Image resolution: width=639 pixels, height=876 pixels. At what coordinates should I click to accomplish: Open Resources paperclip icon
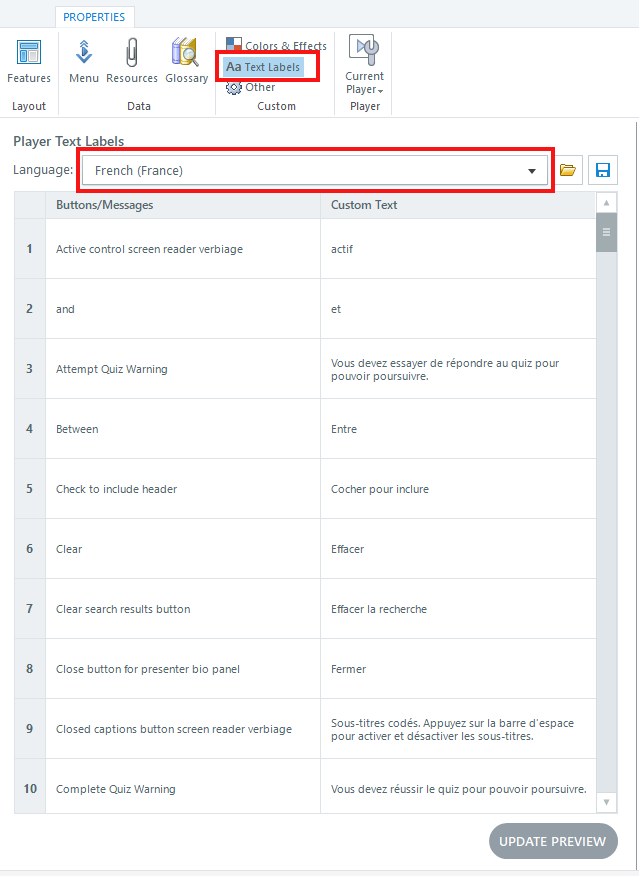pos(132,61)
